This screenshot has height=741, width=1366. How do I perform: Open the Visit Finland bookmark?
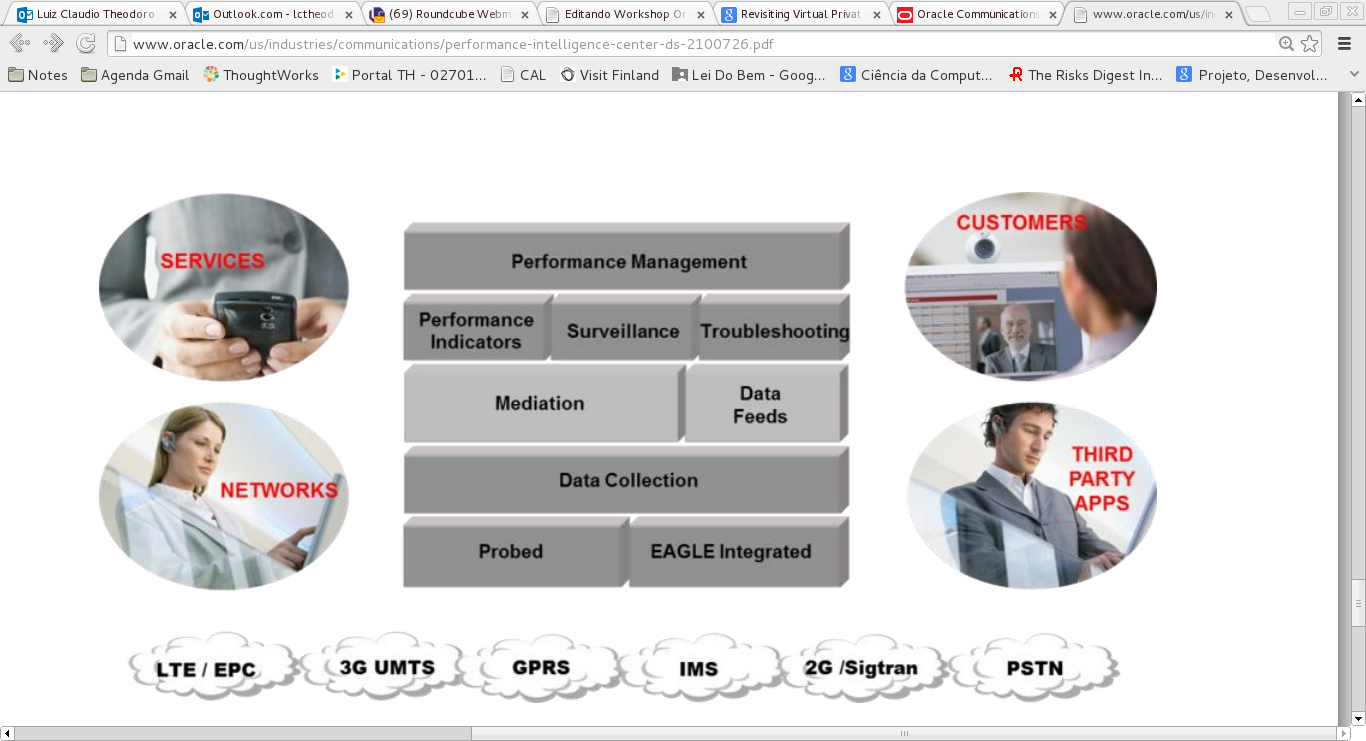click(610, 75)
